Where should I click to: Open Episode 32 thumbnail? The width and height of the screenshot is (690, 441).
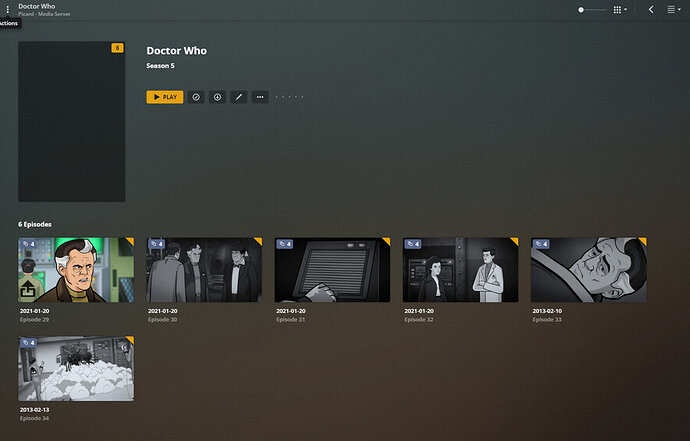(x=460, y=270)
